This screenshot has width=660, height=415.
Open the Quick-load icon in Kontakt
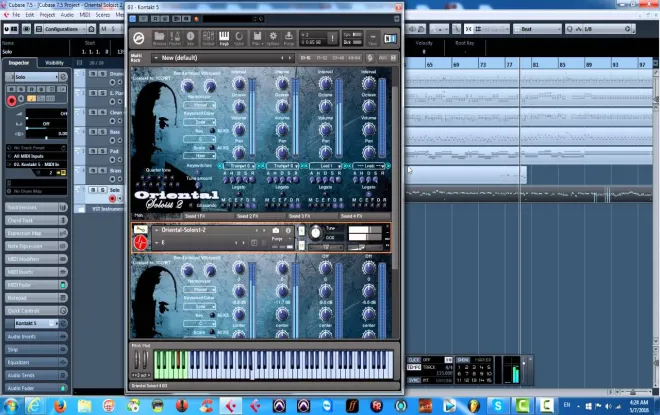pyautogui.click(x=239, y=37)
